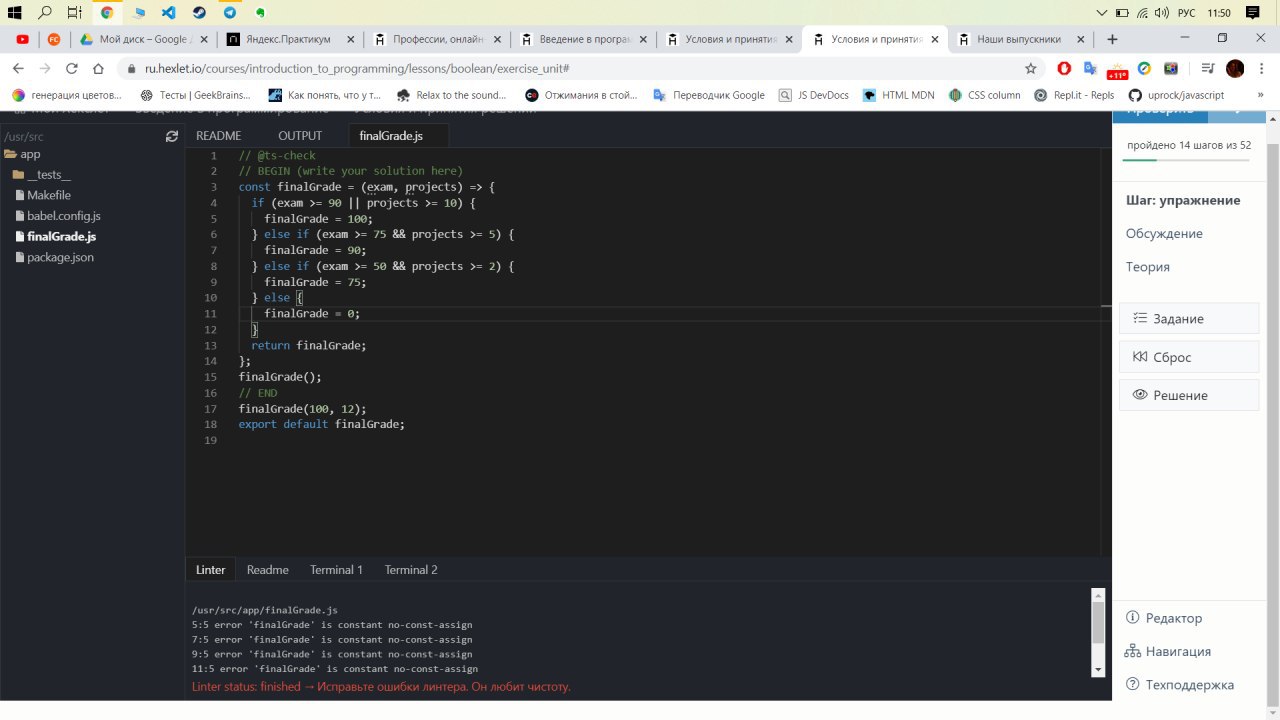Open uprock/javascript GitHub bookmark
Viewport: 1280px width, 720px height.
pos(1176,95)
